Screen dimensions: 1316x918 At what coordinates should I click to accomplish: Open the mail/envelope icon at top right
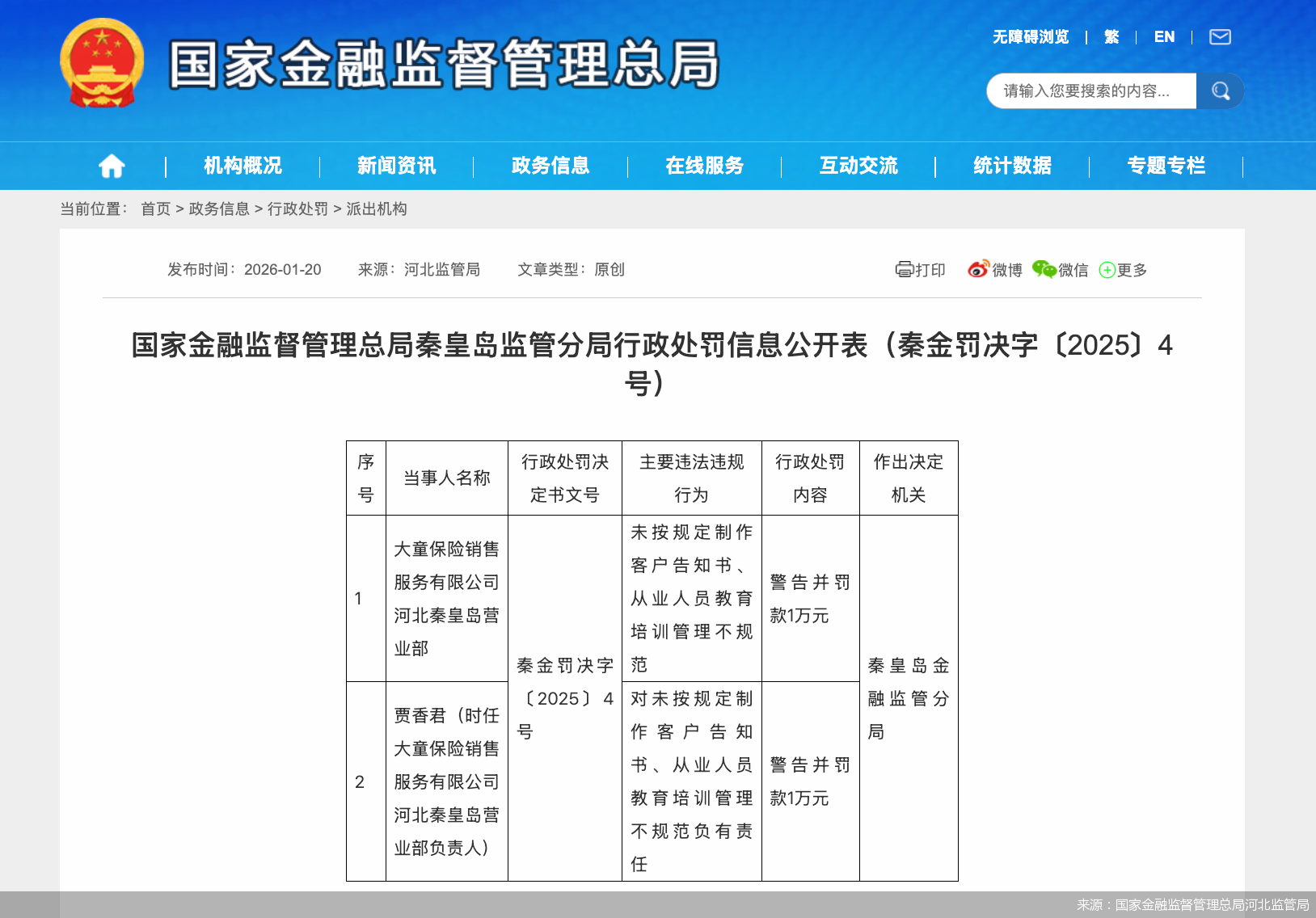click(x=1218, y=36)
